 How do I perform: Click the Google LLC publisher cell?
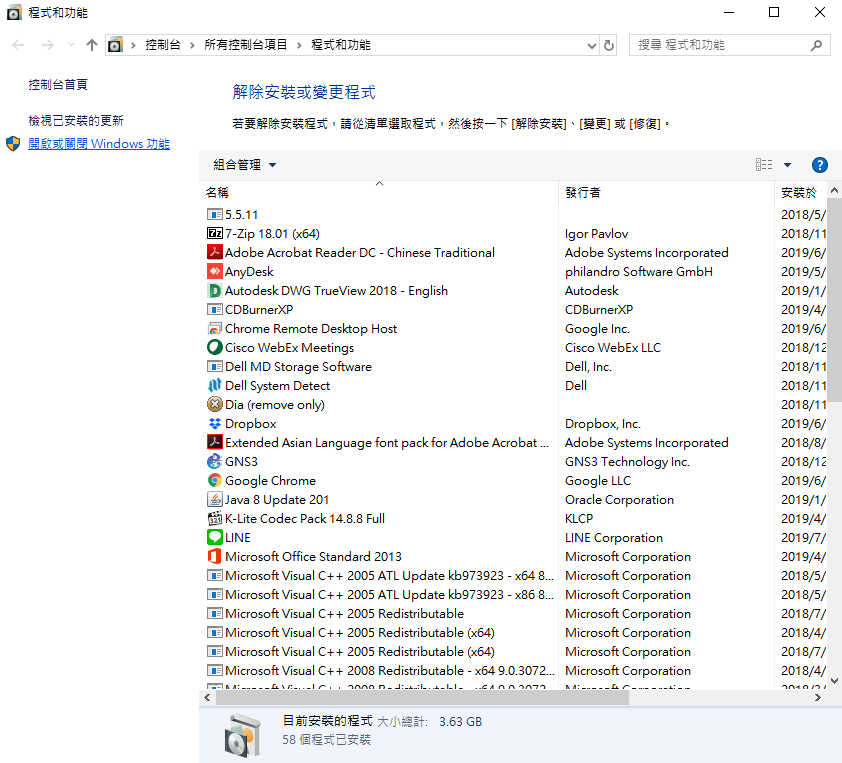point(598,481)
